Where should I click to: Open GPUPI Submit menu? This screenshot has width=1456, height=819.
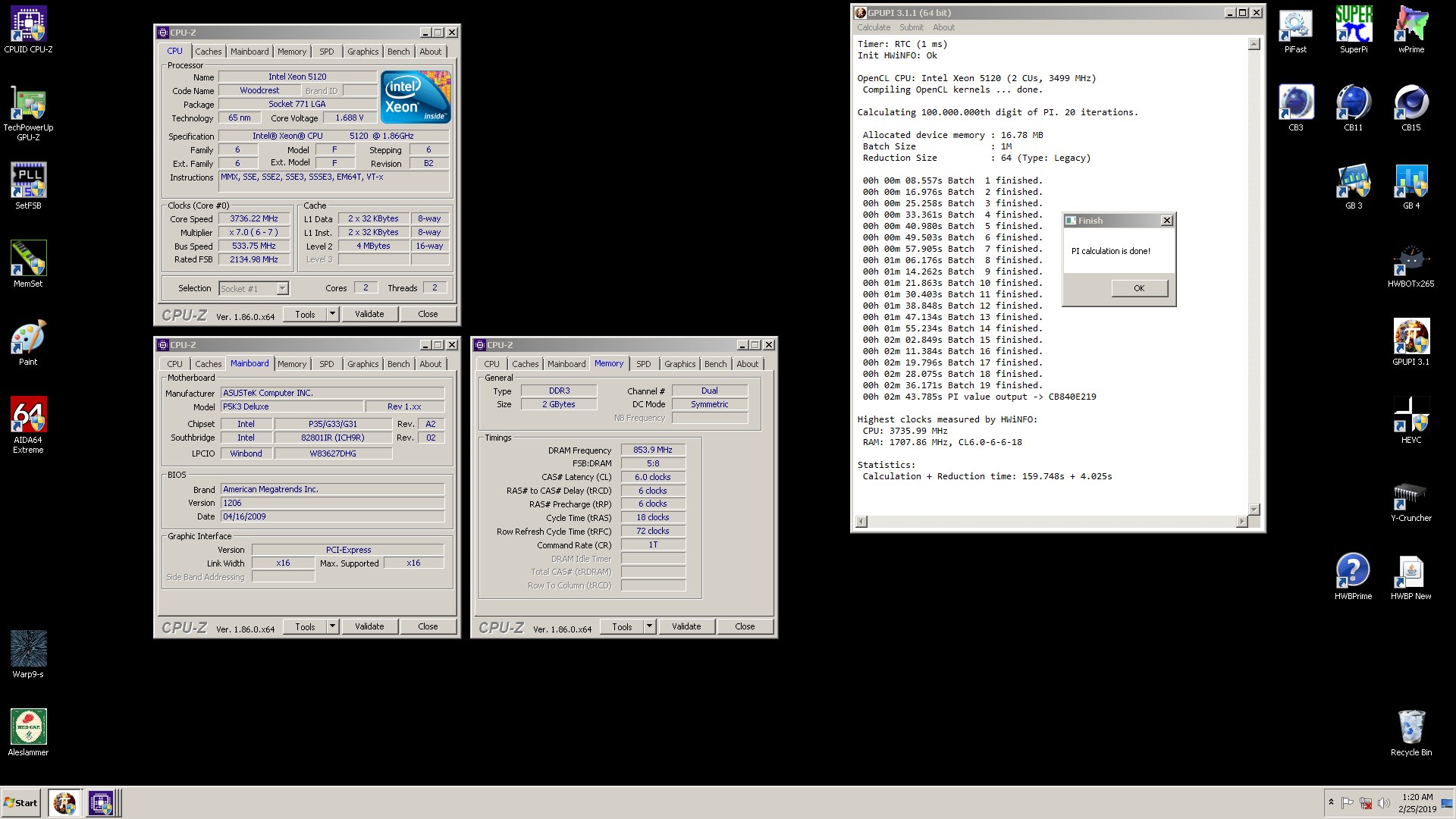(x=912, y=27)
